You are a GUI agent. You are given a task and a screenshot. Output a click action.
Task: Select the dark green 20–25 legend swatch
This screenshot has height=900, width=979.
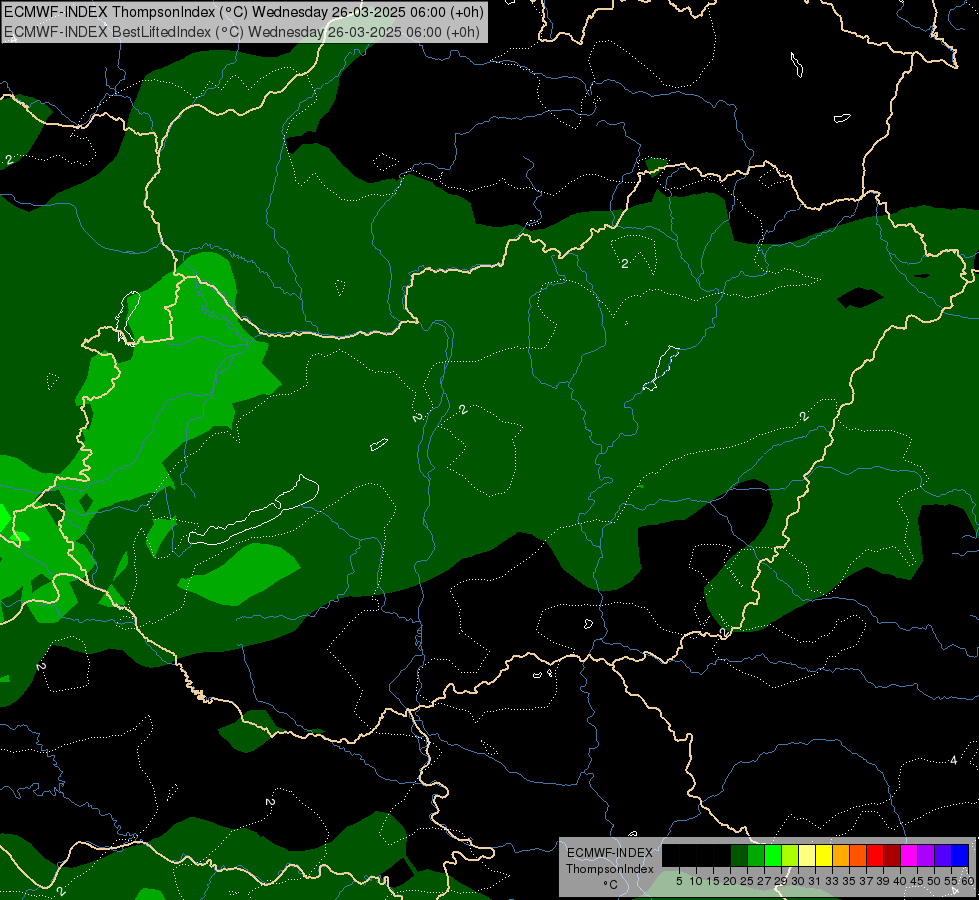[x=739, y=855]
